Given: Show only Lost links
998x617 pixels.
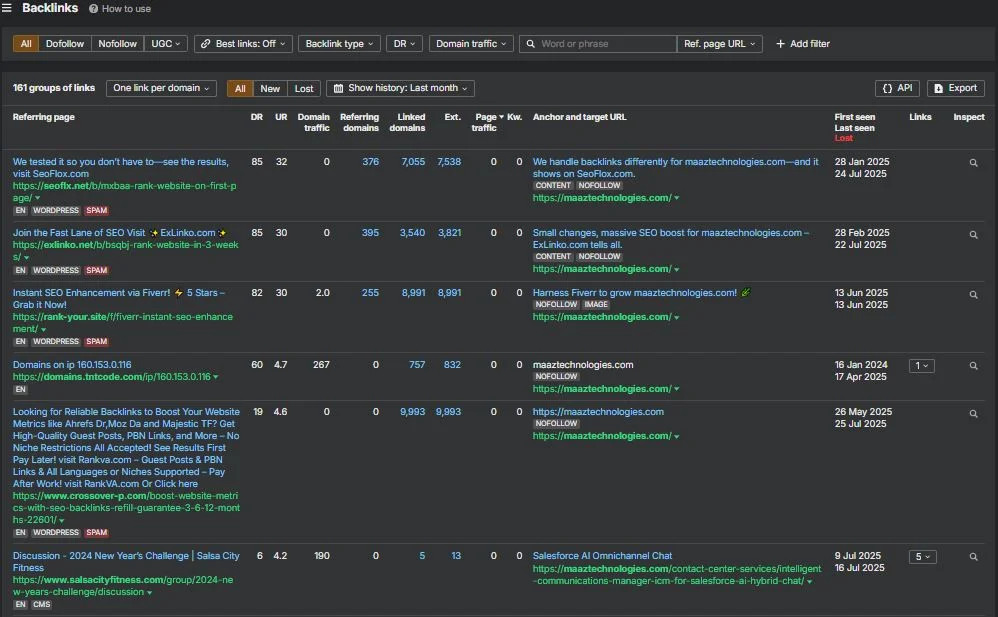Looking at the screenshot, I should [304, 89].
